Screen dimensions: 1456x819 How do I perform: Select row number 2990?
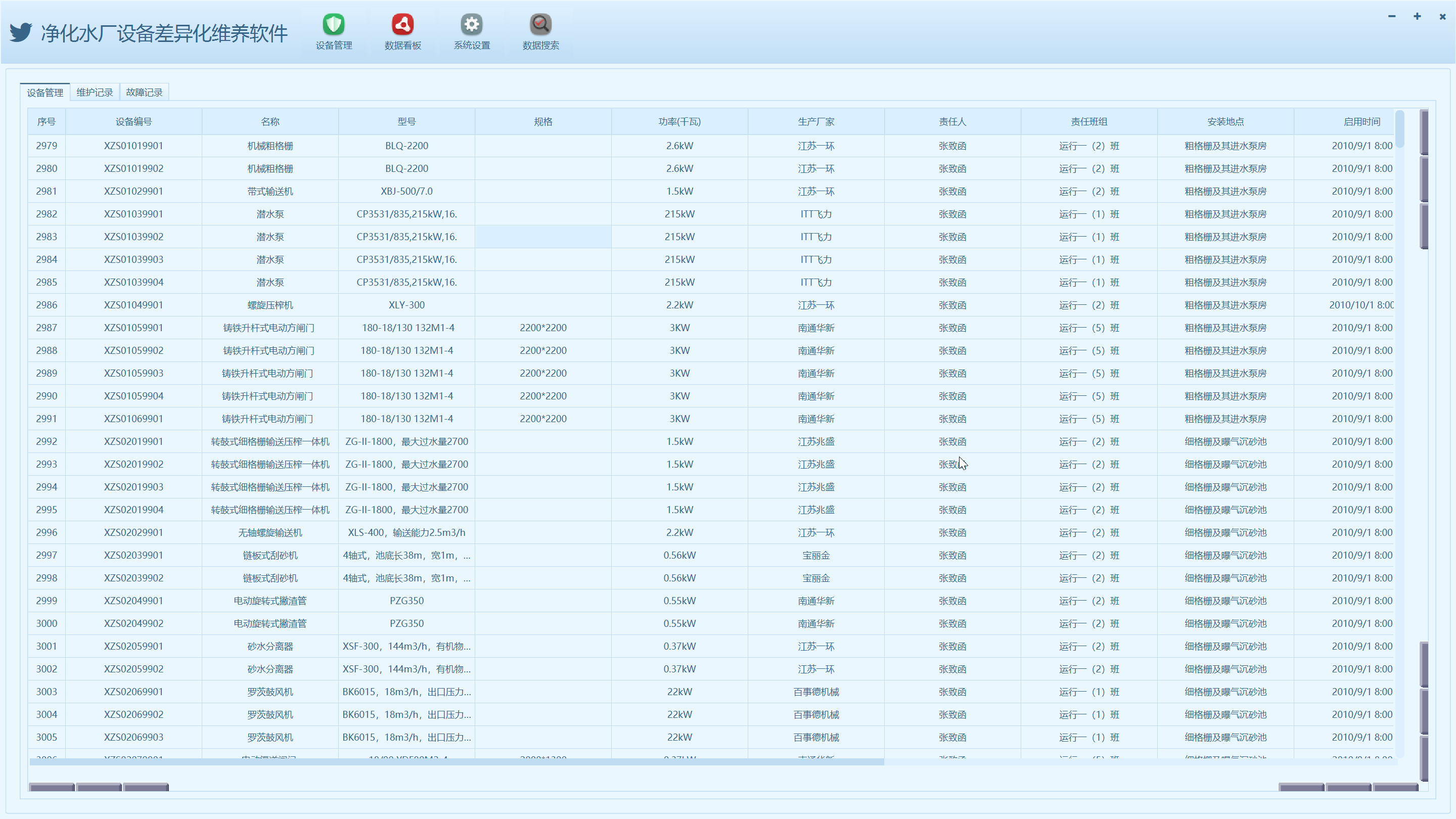47,396
